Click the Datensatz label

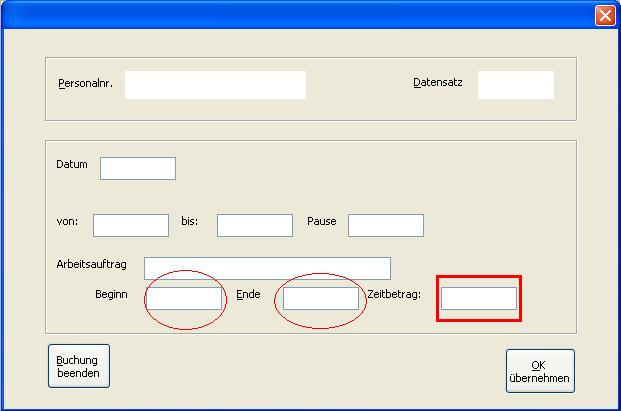pos(438,83)
